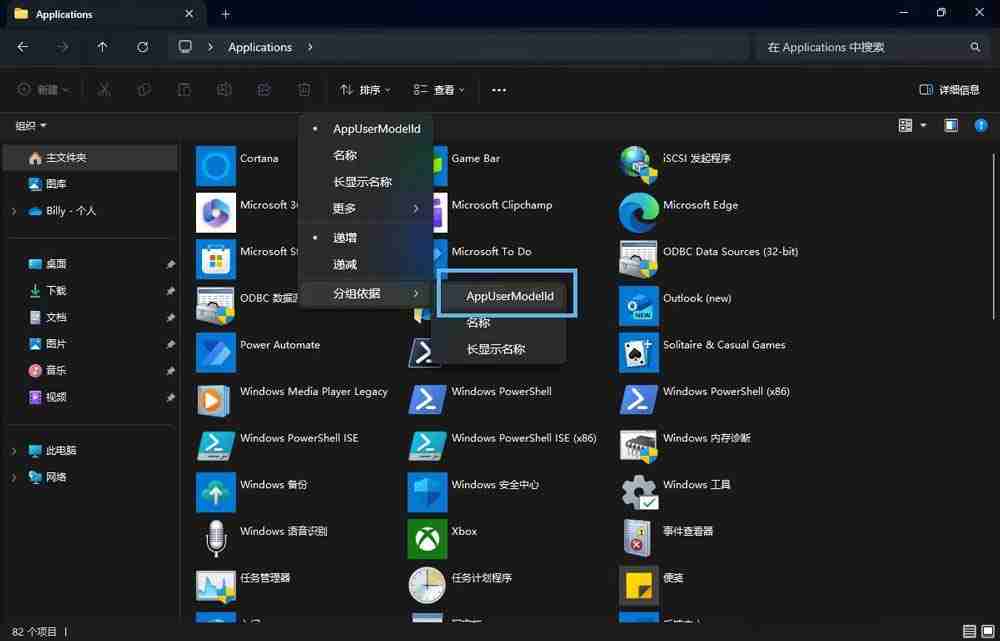Select AppUserModelId in the group-by submenu
Image resolution: width=1000 pixels, height=641 pixels.
[510, 296]
